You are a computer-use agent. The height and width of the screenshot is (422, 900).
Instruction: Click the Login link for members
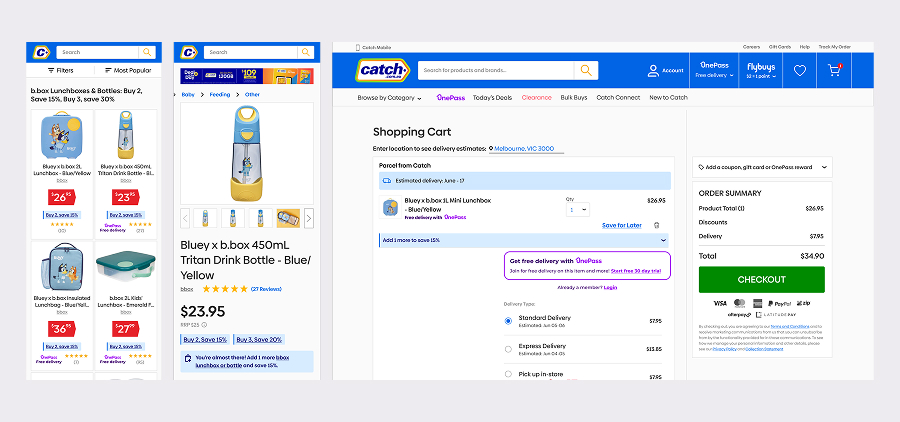click(x=610, y=288)
